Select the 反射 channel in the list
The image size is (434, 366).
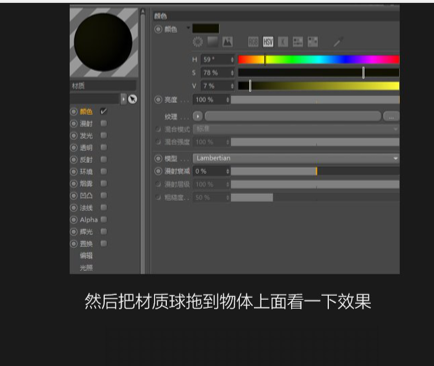click(86, 160)
